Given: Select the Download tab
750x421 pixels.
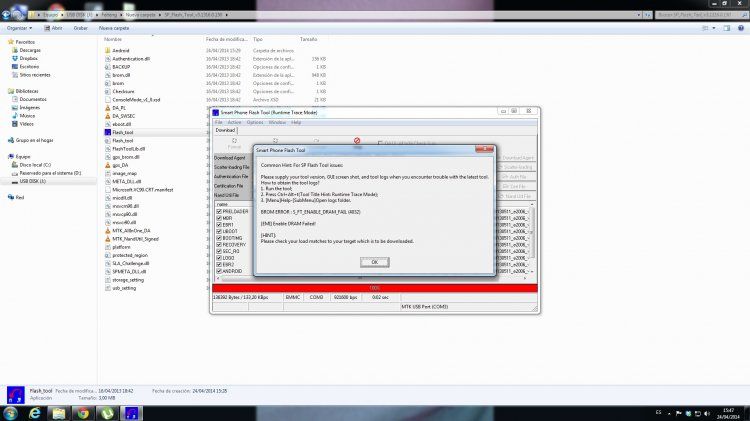Looking at the screenshot, I should (225, 130).
